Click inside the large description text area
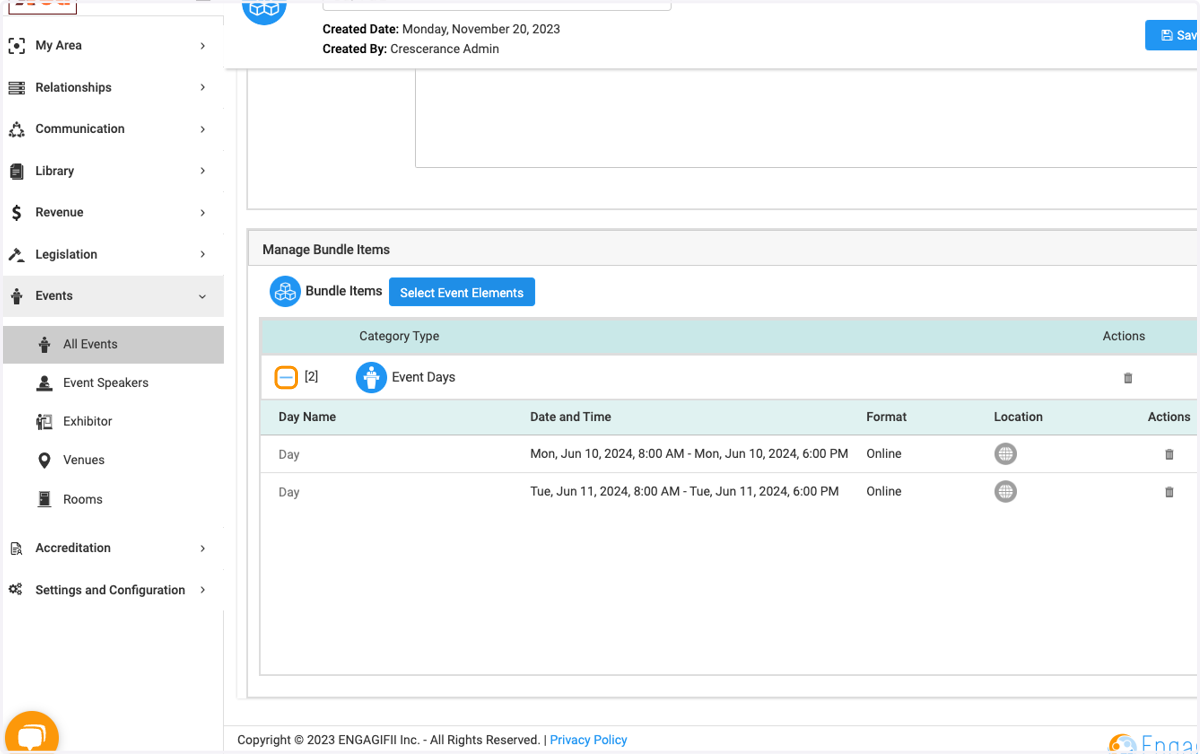Viewport: 1200px width, 754px height. pos(806,120)
